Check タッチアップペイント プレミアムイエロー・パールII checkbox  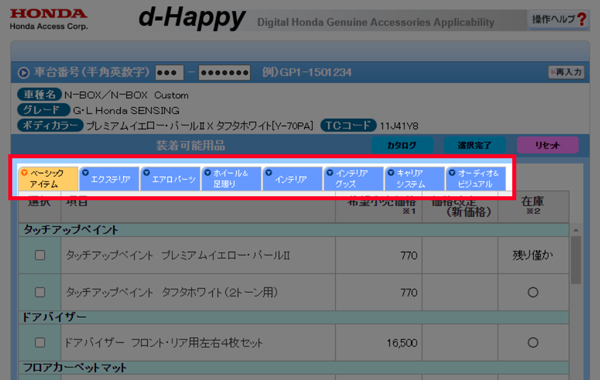pos(40,255)
